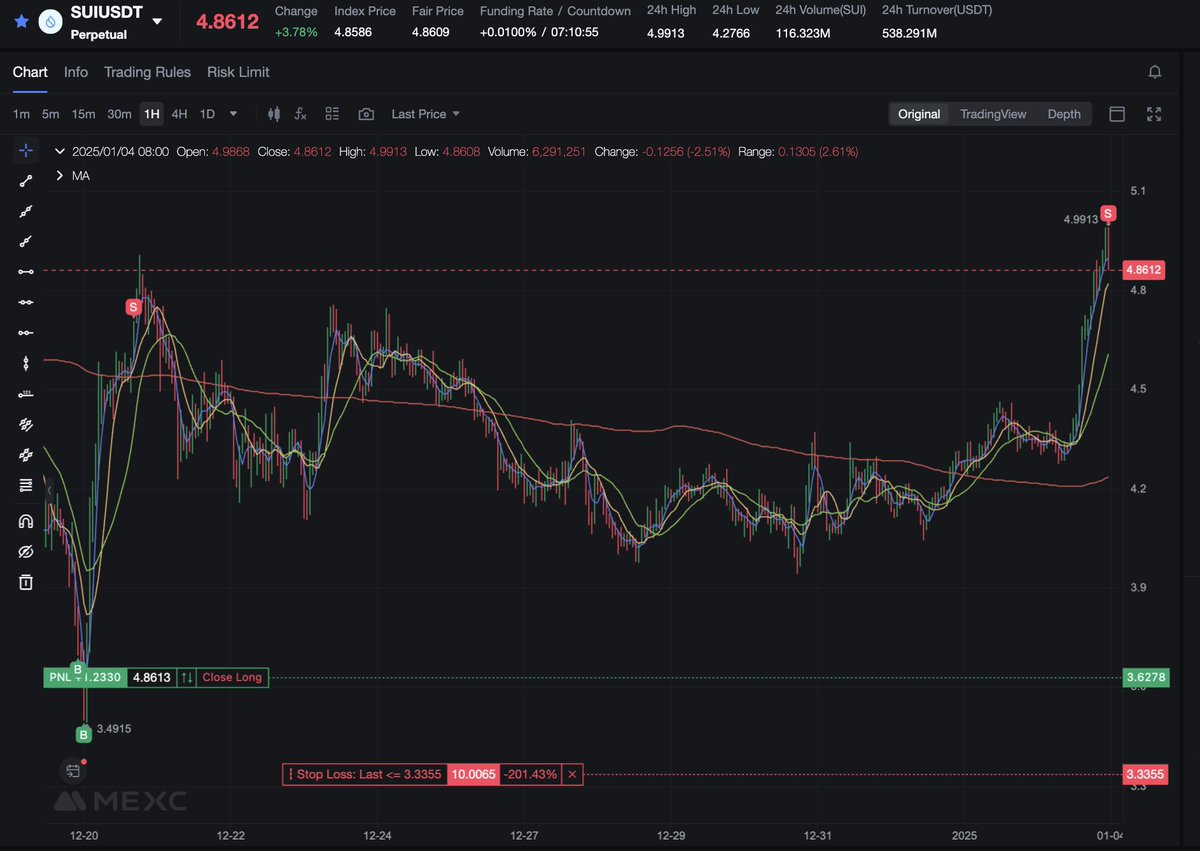Click the PNL position label
Viewport: 1200px width, 851px height.
point(85,677)
